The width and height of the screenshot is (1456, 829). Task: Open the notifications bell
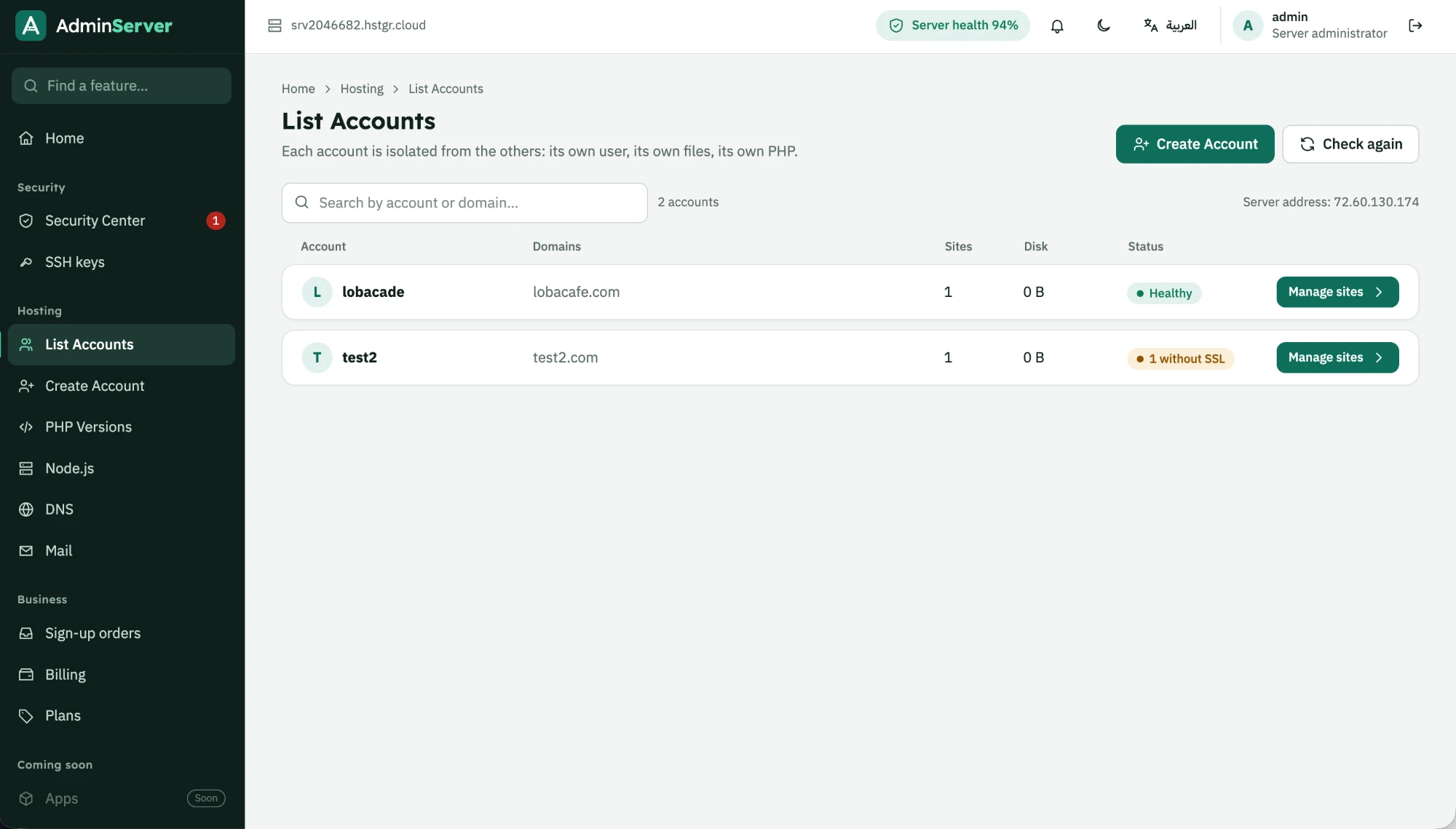point(1057,25)
